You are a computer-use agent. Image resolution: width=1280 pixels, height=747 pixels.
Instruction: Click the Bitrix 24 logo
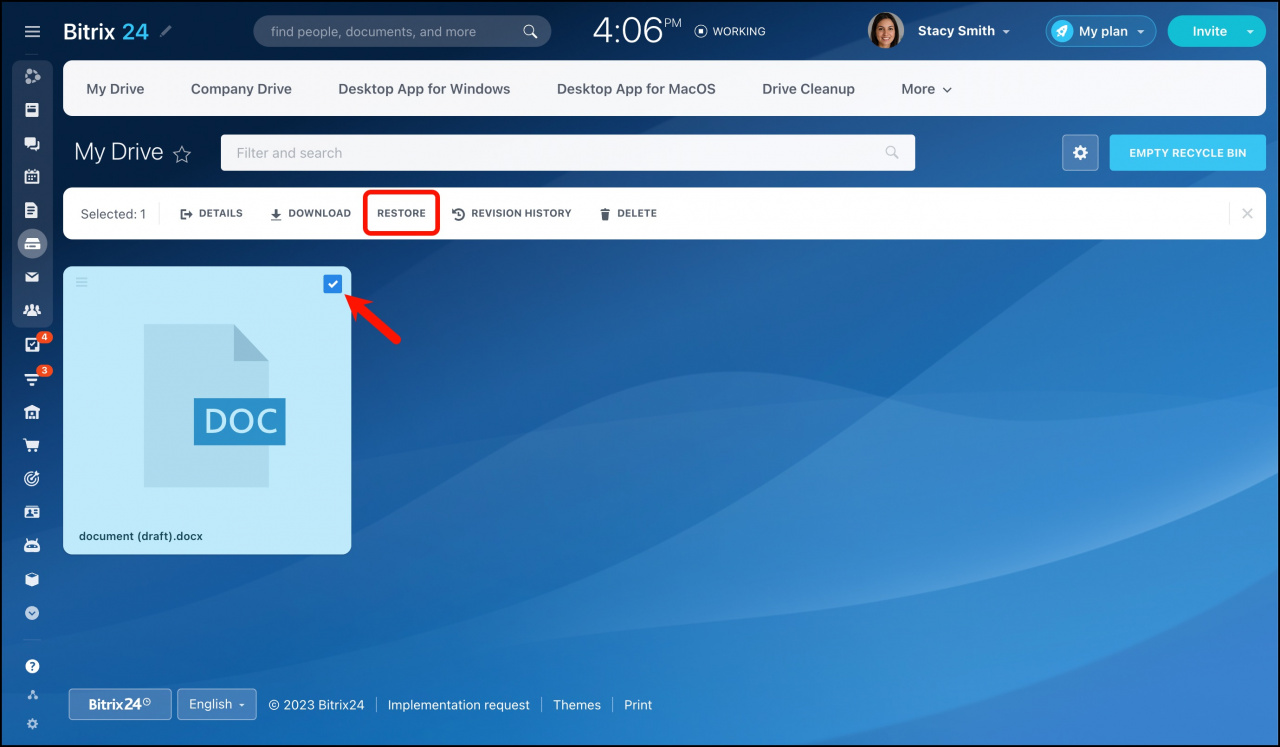click(x=106, y=31)
